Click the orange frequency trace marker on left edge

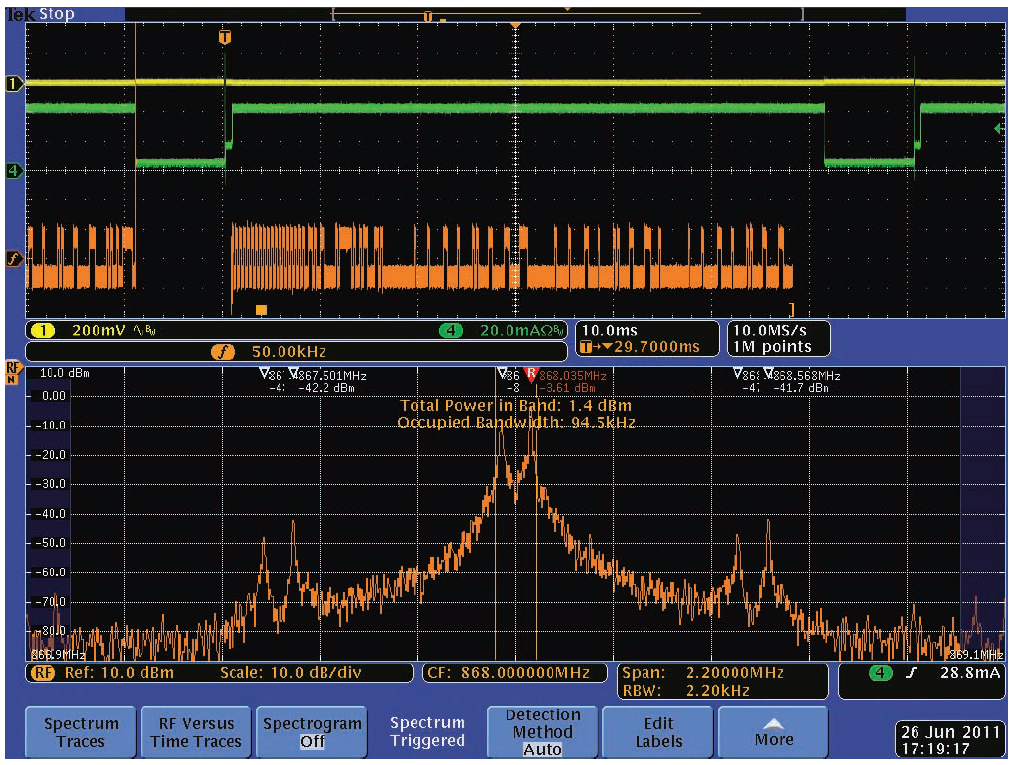pos(14,258)
